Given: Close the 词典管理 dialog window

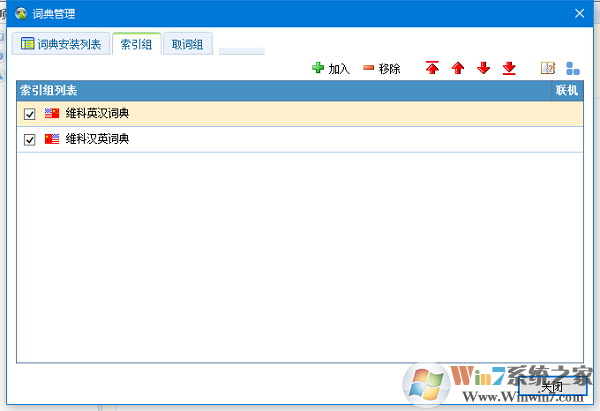Looking at the screenshot, I should coord(579,13).
